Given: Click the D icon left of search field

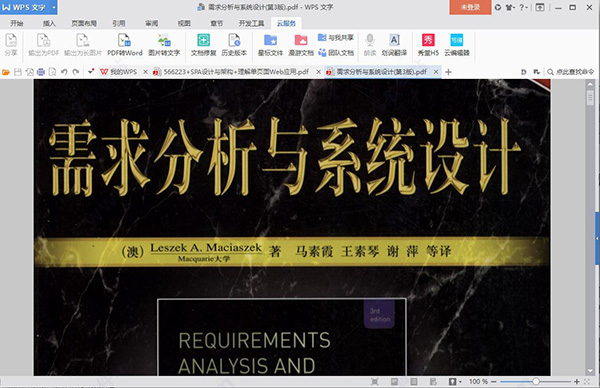Looking at the screenshot, I should tap(524, 72).
